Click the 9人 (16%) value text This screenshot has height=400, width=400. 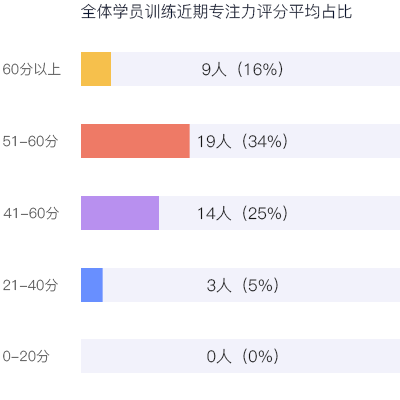[242, 69]
